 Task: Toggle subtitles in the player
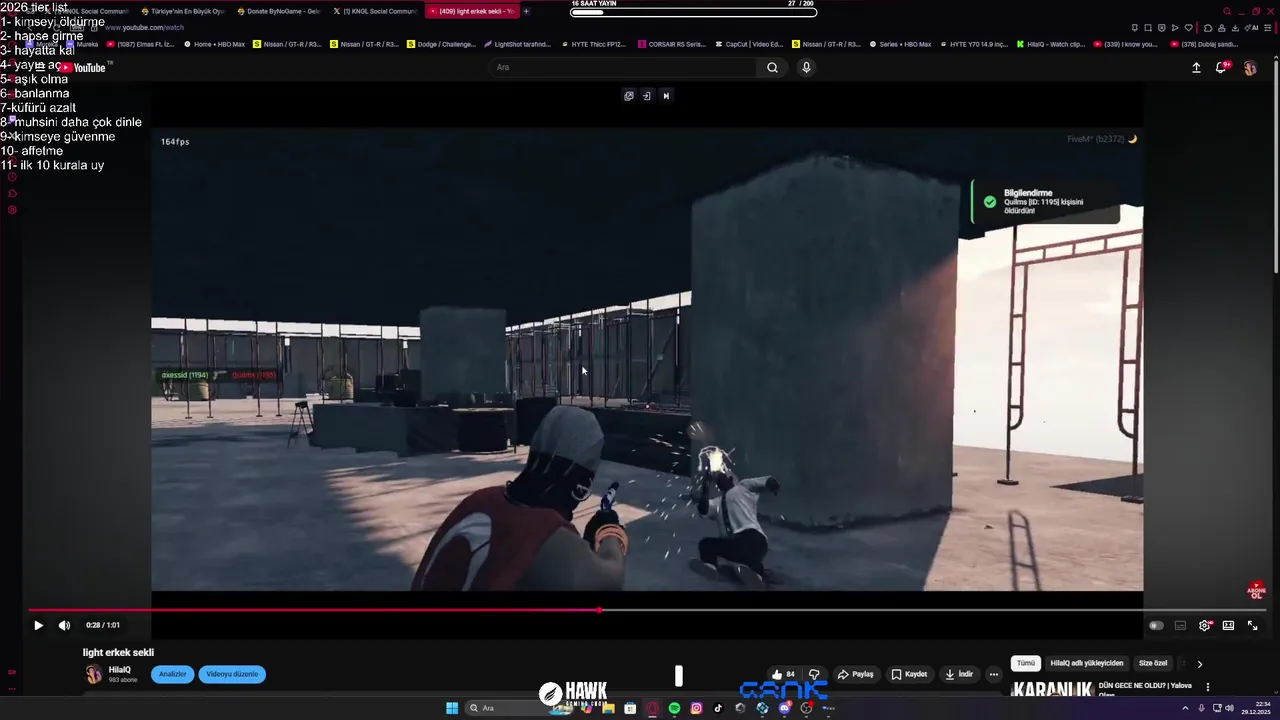click(x=1180, y=626)
